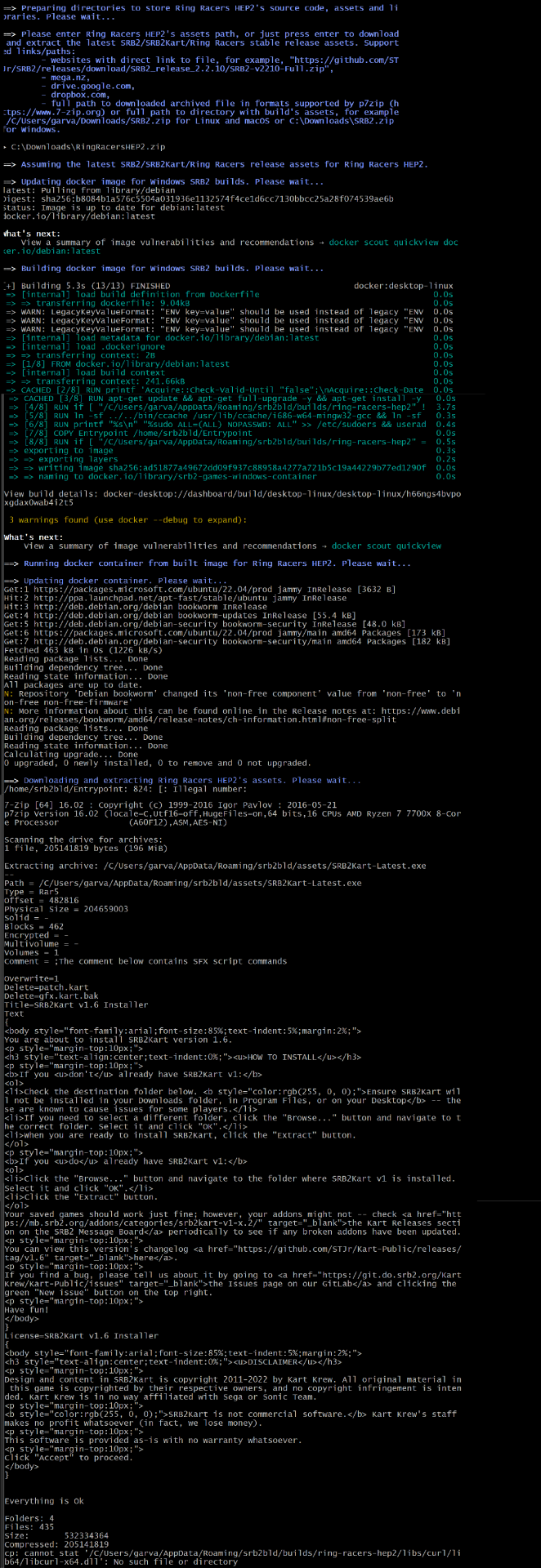541x1568 pixels.
Task: Click "1 file, 205141819 bytes (196 MiB)"
Action: click(87, 849)
